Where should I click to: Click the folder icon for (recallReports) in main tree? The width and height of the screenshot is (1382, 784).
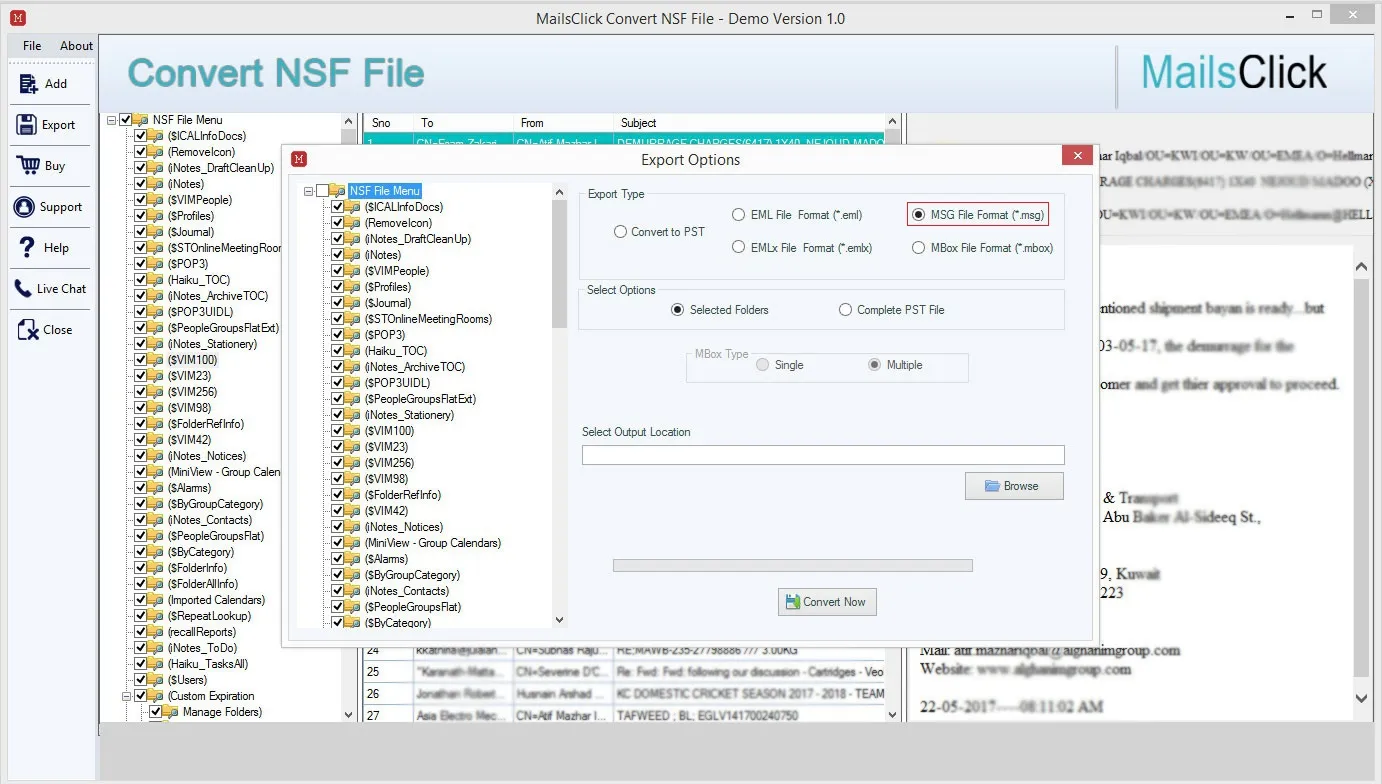coord(156,632)
